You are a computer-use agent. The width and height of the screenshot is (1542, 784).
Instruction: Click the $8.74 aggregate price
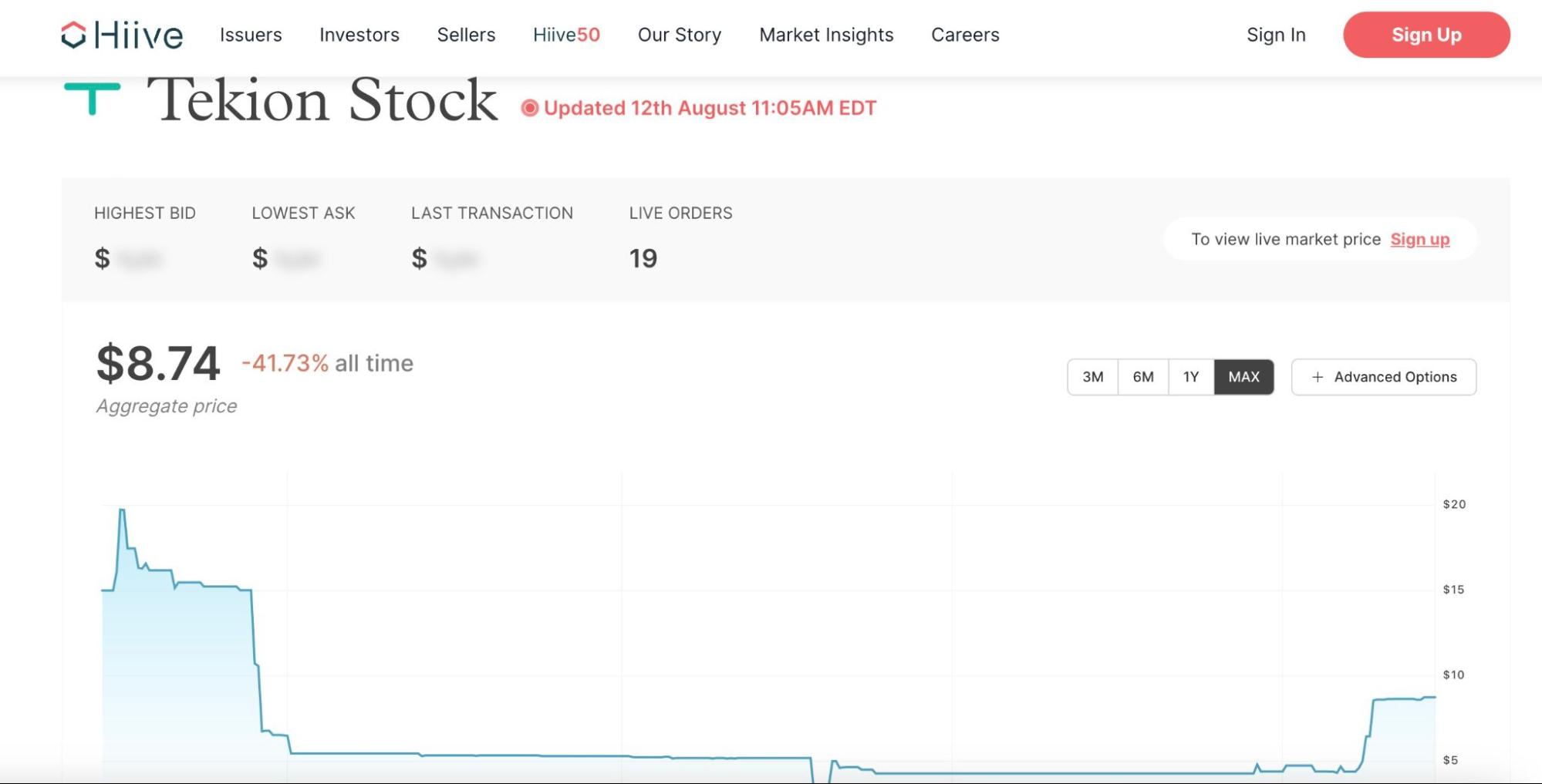coord(158,363)
